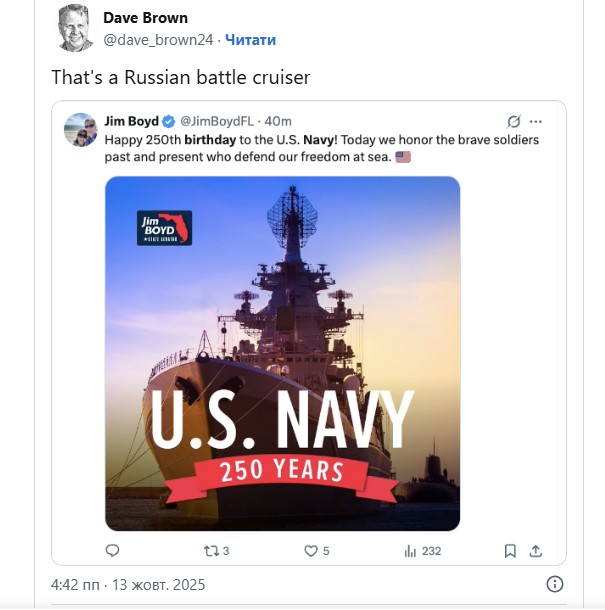
Task: Open the Dave Brown display name link
Action: (145, 18)
